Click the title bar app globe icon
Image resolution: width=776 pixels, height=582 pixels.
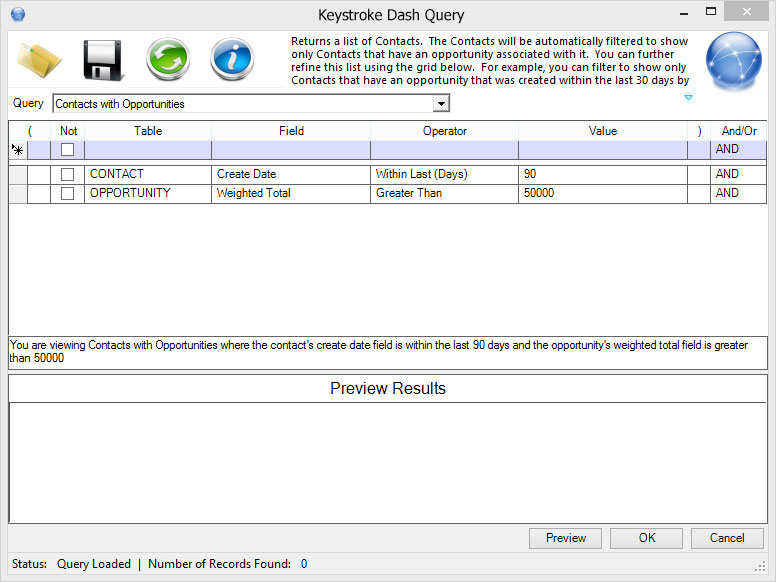pos(18,14)
